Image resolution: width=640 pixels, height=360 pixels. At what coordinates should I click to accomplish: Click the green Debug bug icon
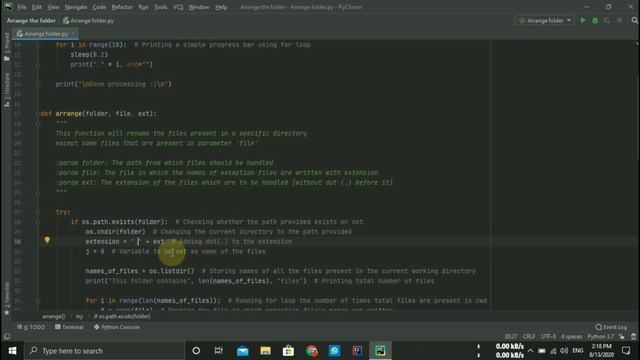click(x=595, y=20)
